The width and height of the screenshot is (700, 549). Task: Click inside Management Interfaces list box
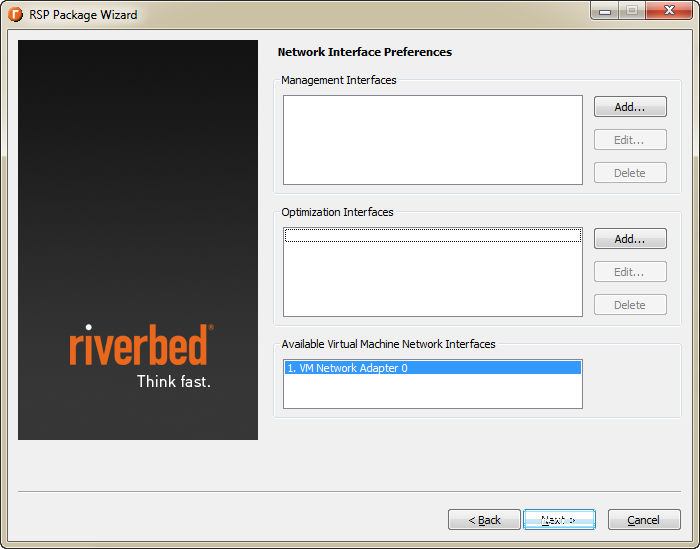pos(433,140)
